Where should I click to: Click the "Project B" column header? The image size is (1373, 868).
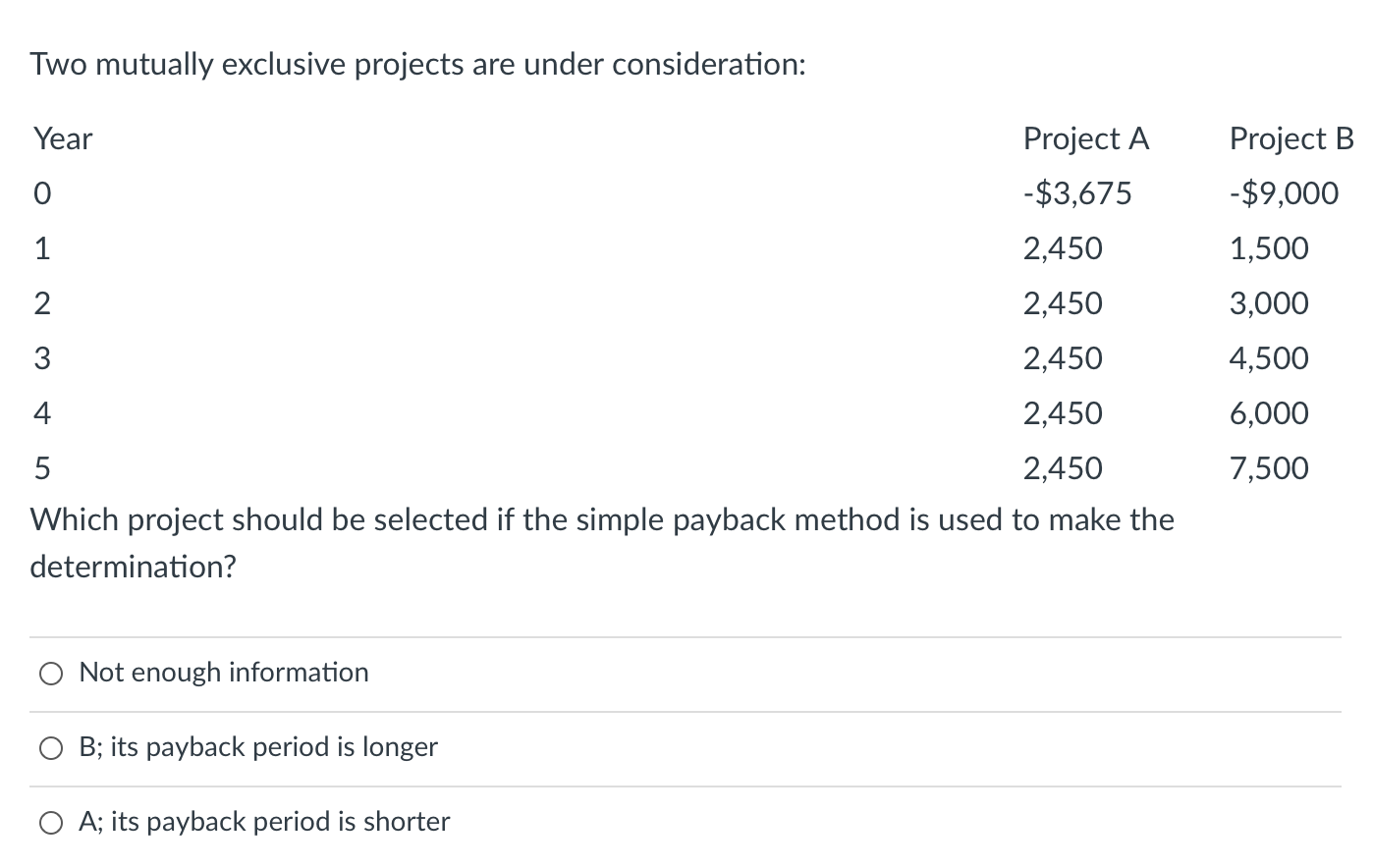coord(1291,139)
